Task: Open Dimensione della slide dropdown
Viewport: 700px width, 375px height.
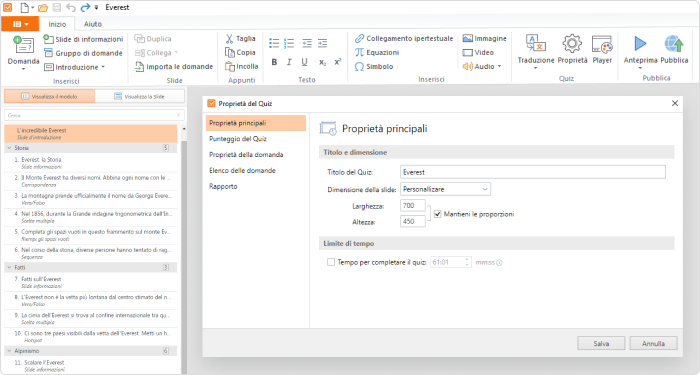Action: (x=445, y=189)
